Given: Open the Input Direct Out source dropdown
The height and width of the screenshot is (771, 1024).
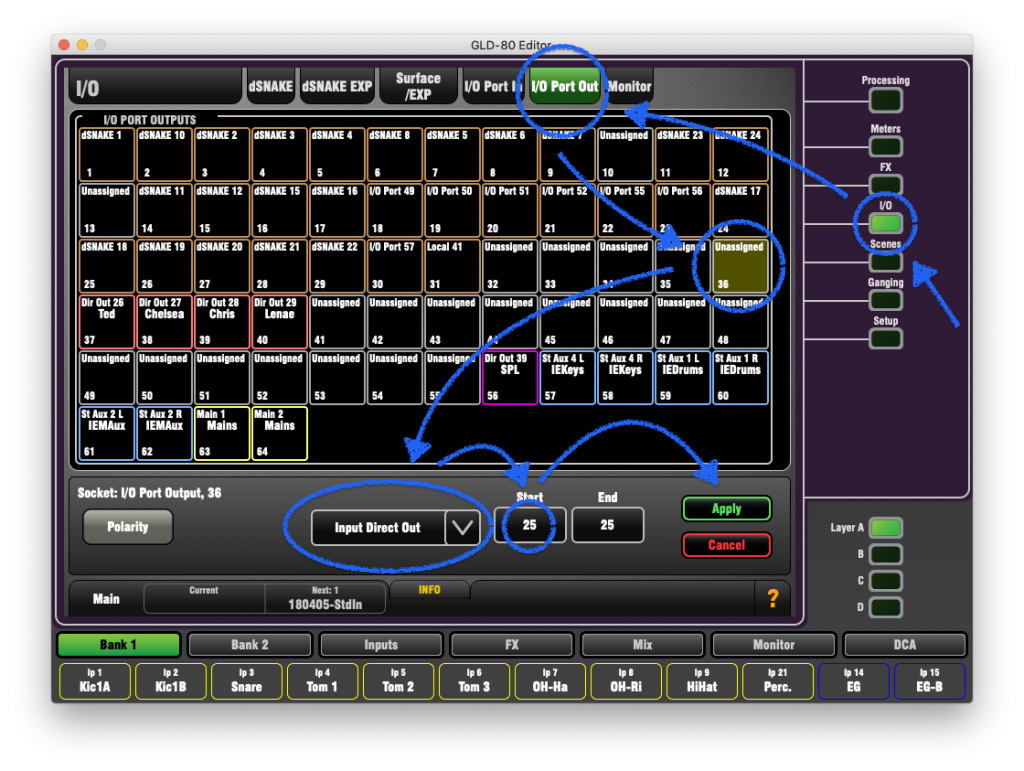Looking at the screenshot, I should (396, 527).
